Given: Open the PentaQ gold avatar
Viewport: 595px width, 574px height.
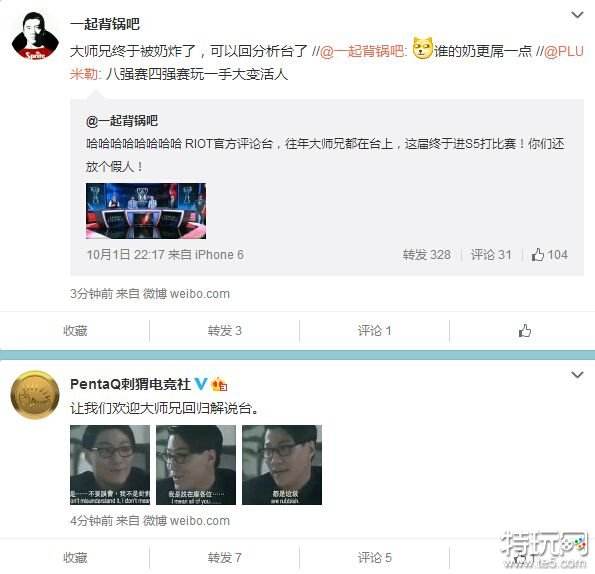Looking at the screenshot, I should tap(35, 395).
